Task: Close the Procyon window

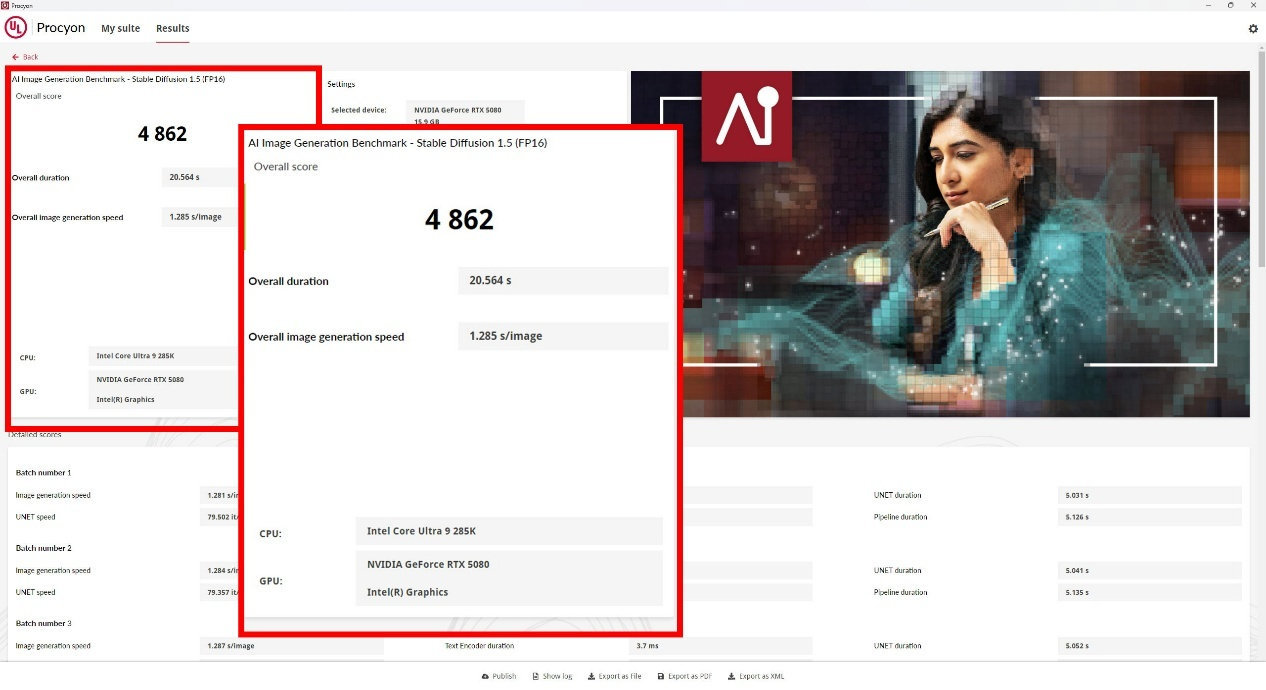Action: (1252, 4)
